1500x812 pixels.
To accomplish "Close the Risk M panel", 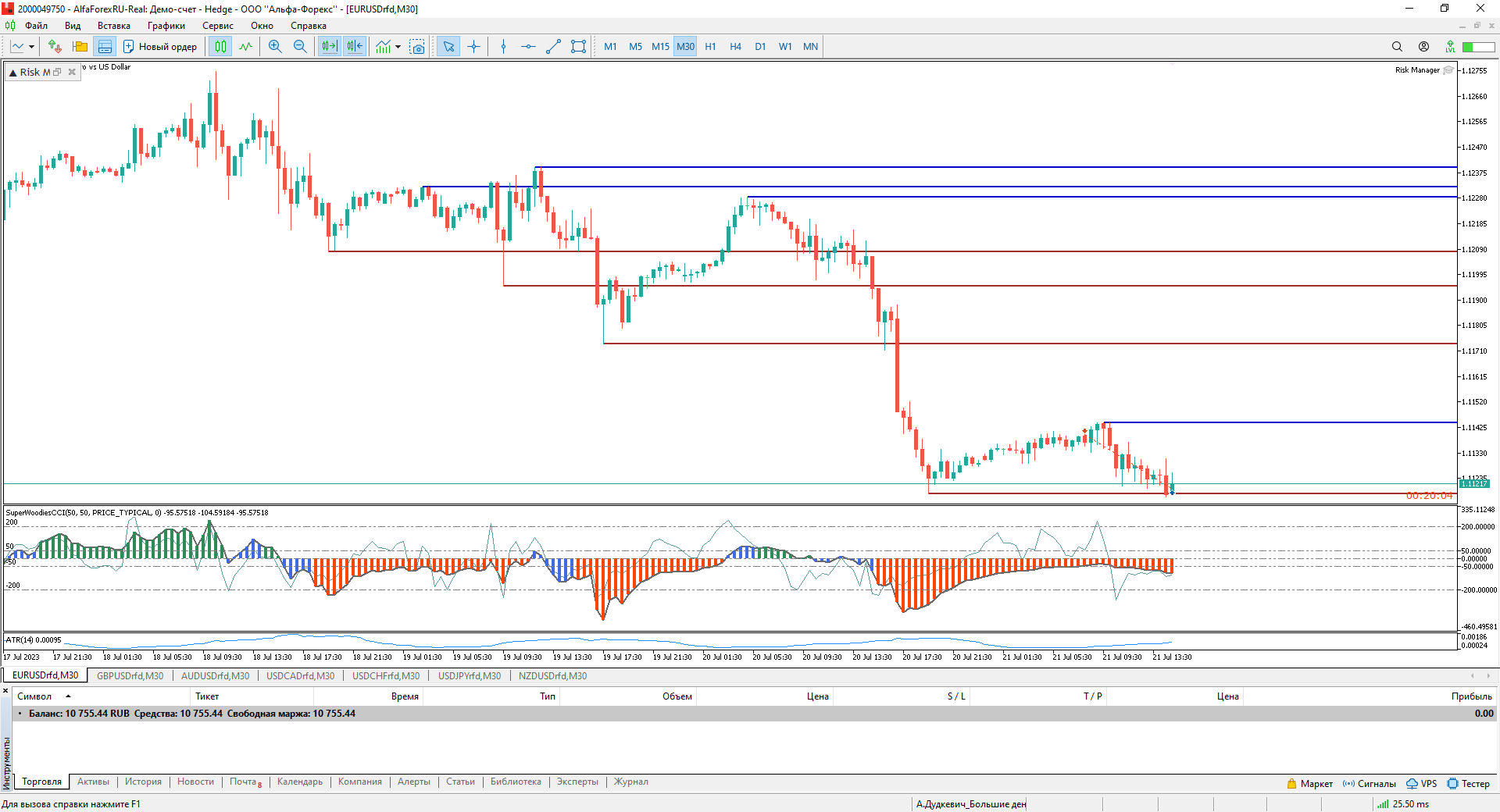I will (72, 73).
